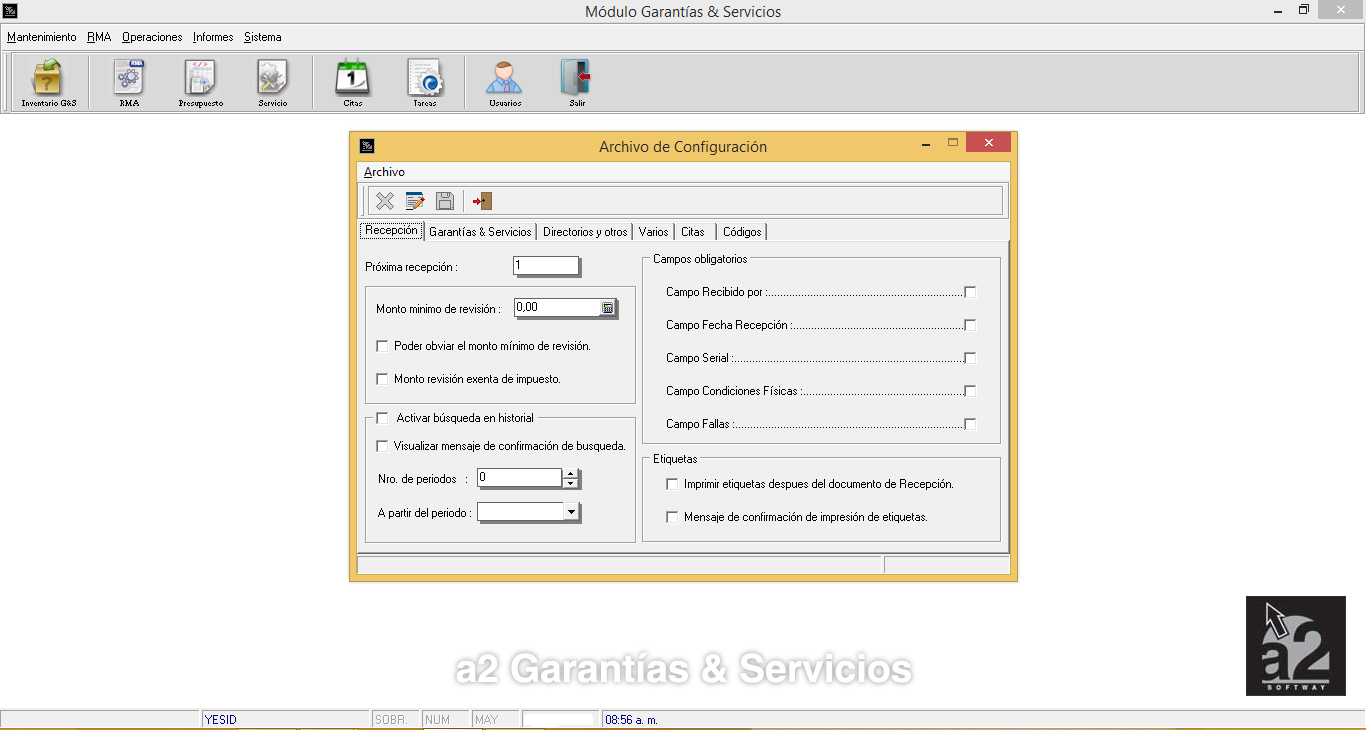The height and width of the screenshot is (730, 1370).
Task: Click the RMA toolbar icon
Action: click(x=129, y=80)
